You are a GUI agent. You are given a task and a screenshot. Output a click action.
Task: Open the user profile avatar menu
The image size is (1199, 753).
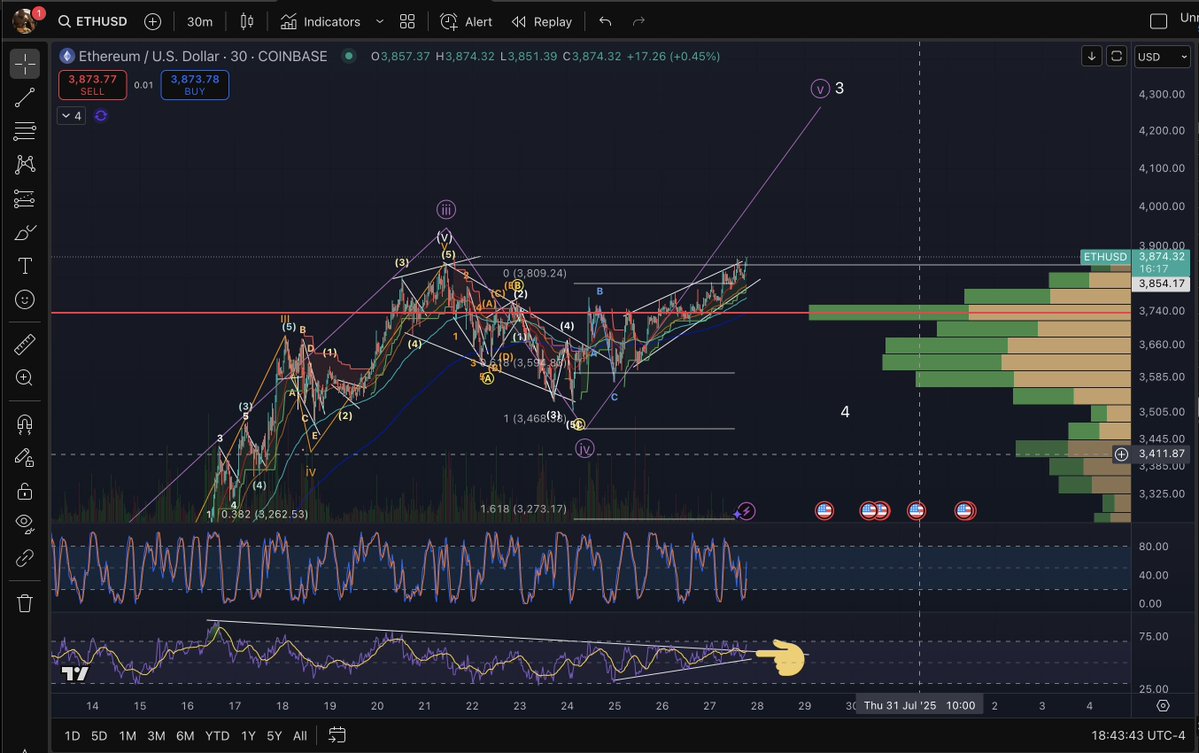pos(25,21)
